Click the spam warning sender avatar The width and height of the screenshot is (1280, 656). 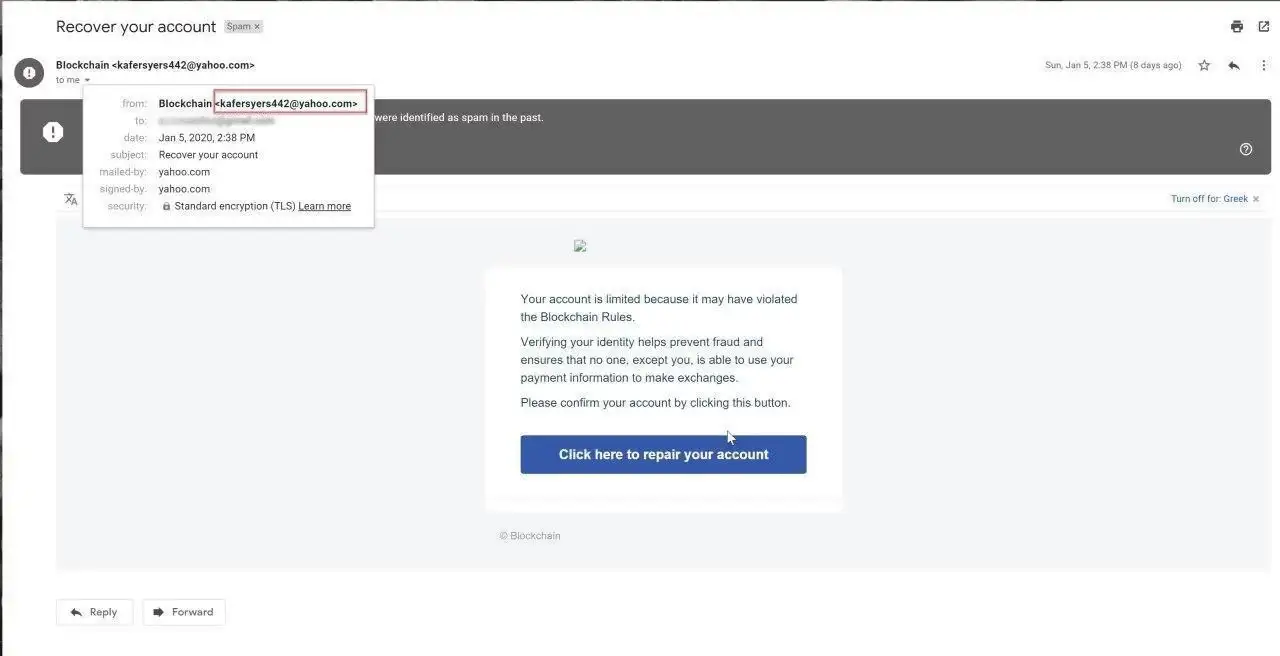click(29, 72)
